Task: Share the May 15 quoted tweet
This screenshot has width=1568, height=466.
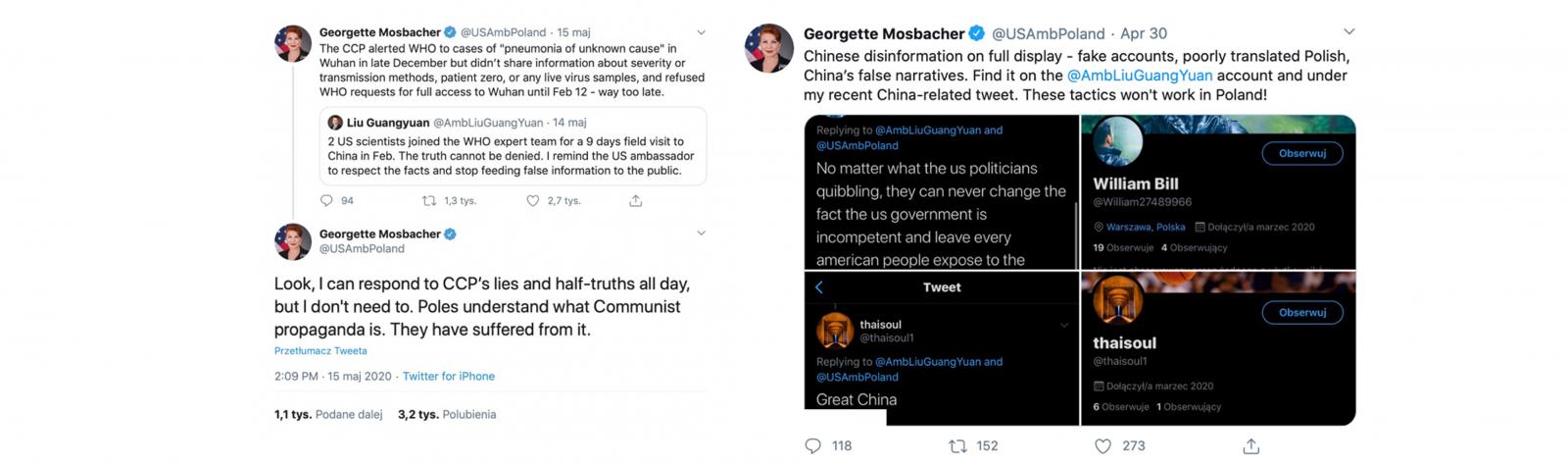Action: click(635, 201)
